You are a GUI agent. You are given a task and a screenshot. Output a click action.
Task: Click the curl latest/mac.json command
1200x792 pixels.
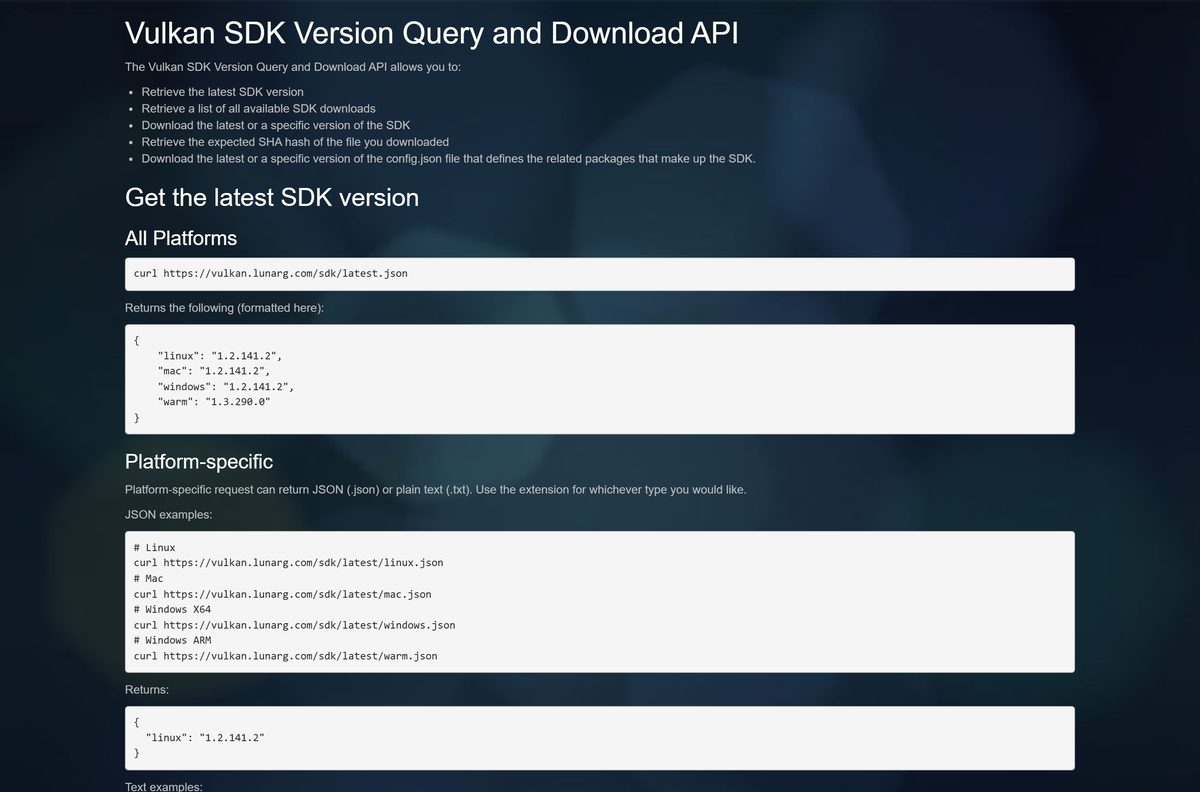(x=282, y=594)
